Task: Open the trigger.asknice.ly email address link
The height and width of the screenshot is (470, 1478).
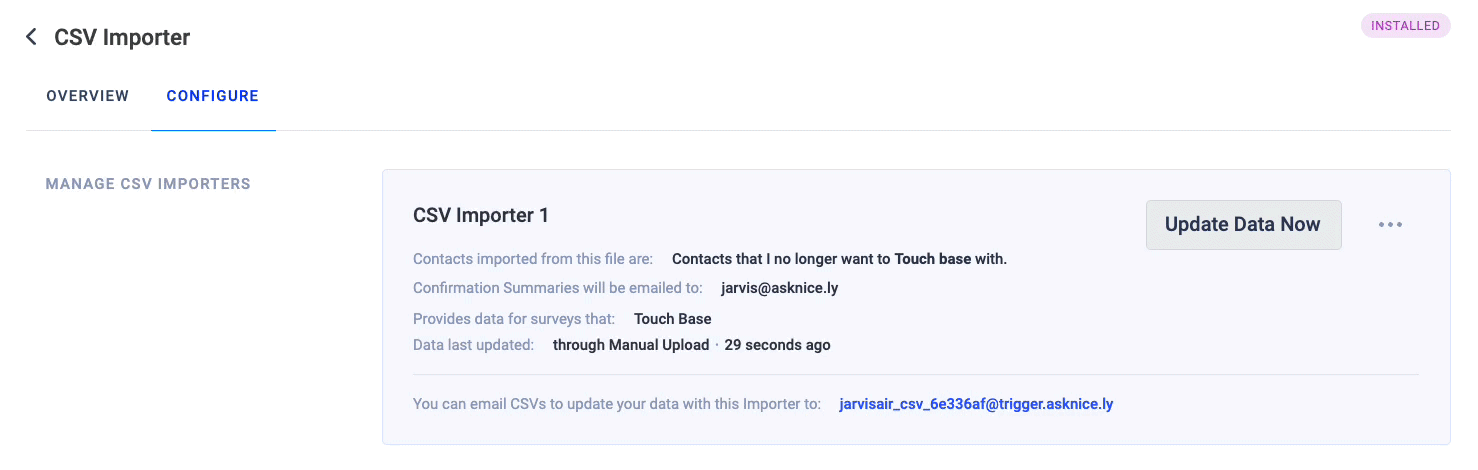Action: [976, 405]
